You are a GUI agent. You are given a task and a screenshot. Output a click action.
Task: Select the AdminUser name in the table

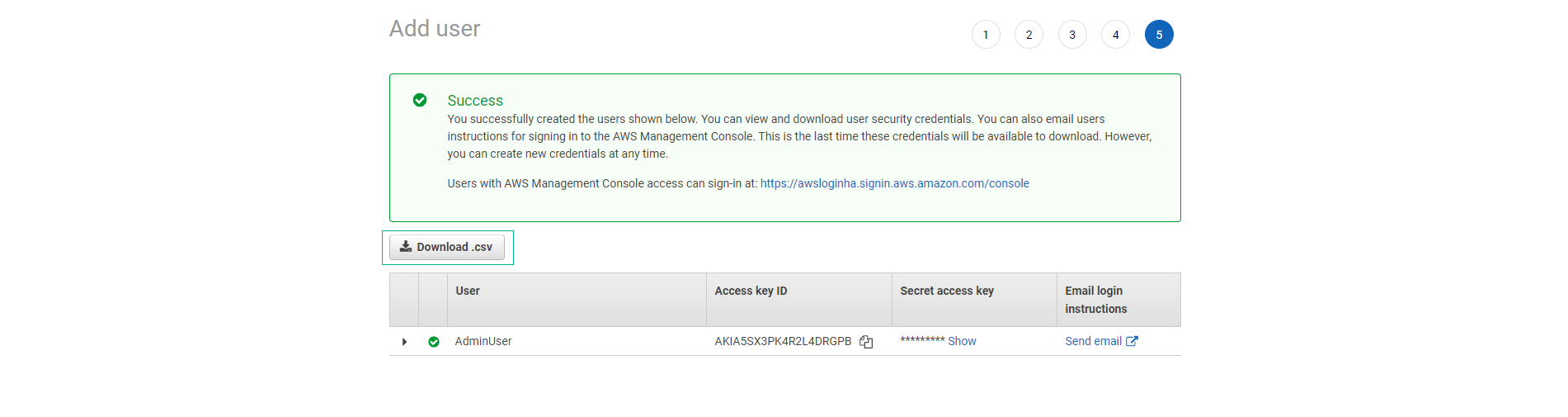tap(483, 341)
